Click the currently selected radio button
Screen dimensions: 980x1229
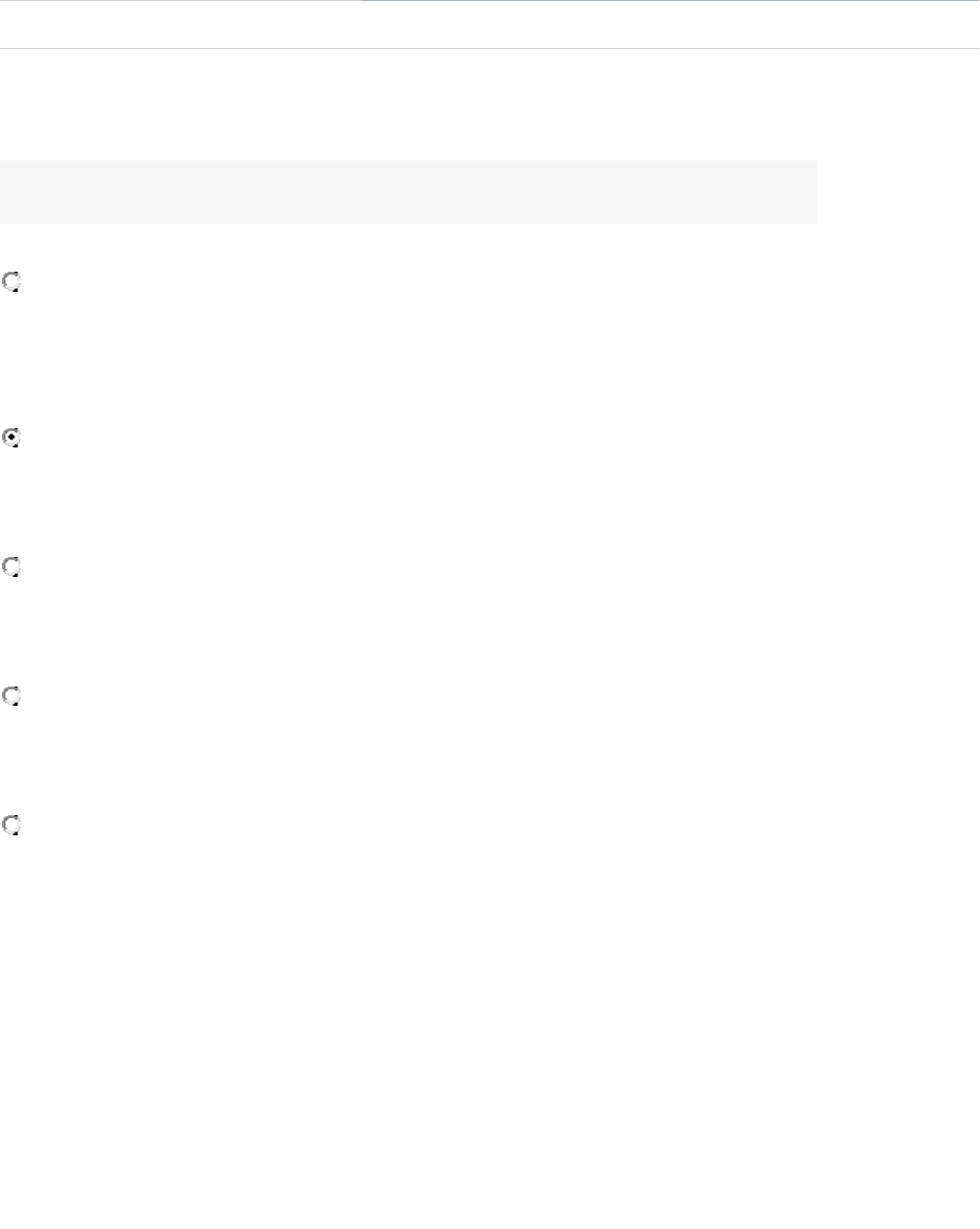(x=12, y=438)
